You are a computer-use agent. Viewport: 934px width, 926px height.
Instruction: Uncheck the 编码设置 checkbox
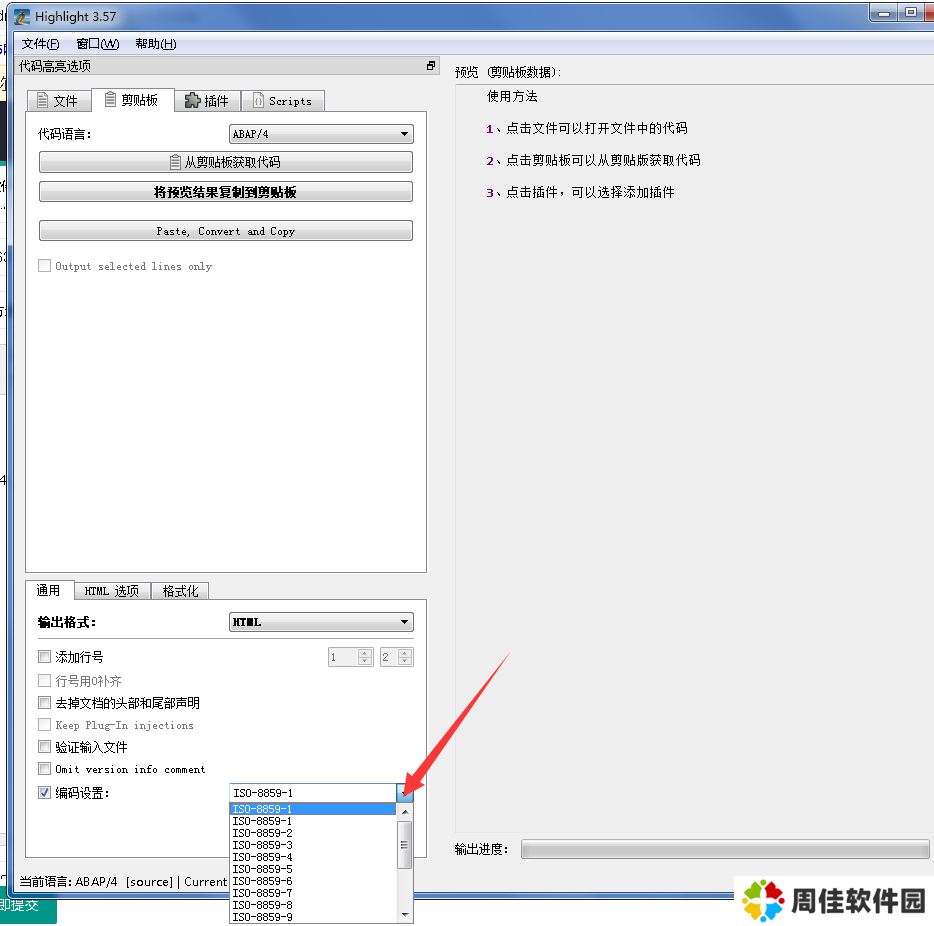(x=44, y=793)
